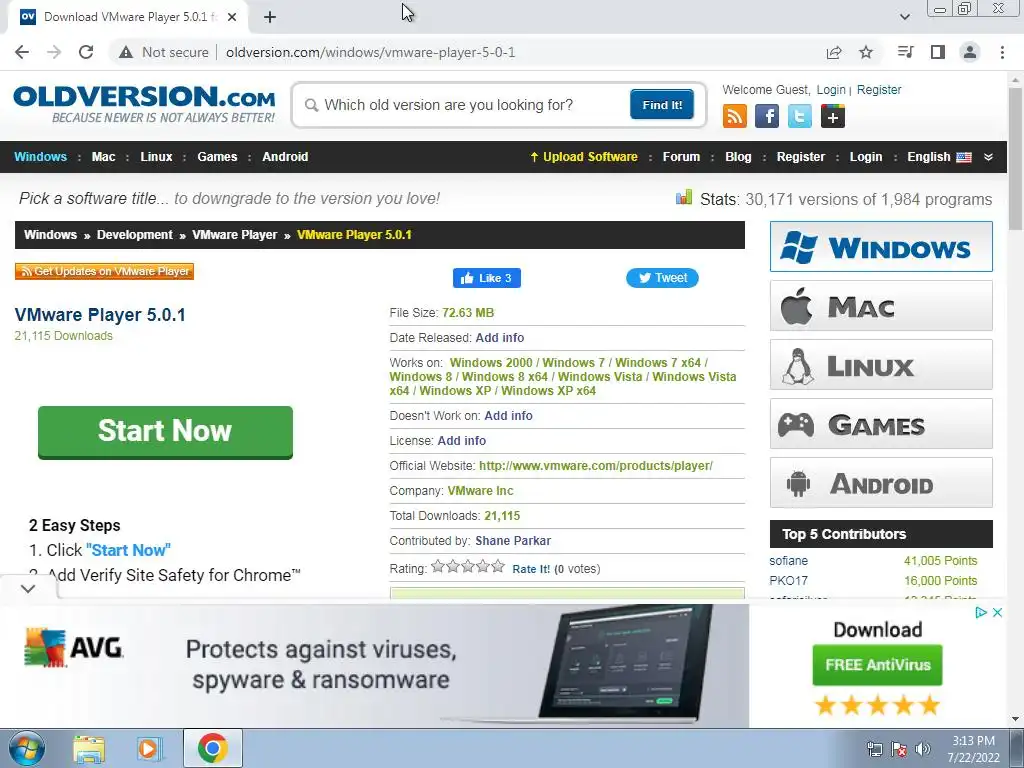Click the Login link near Welcome Guest

[x=831, y=89]
